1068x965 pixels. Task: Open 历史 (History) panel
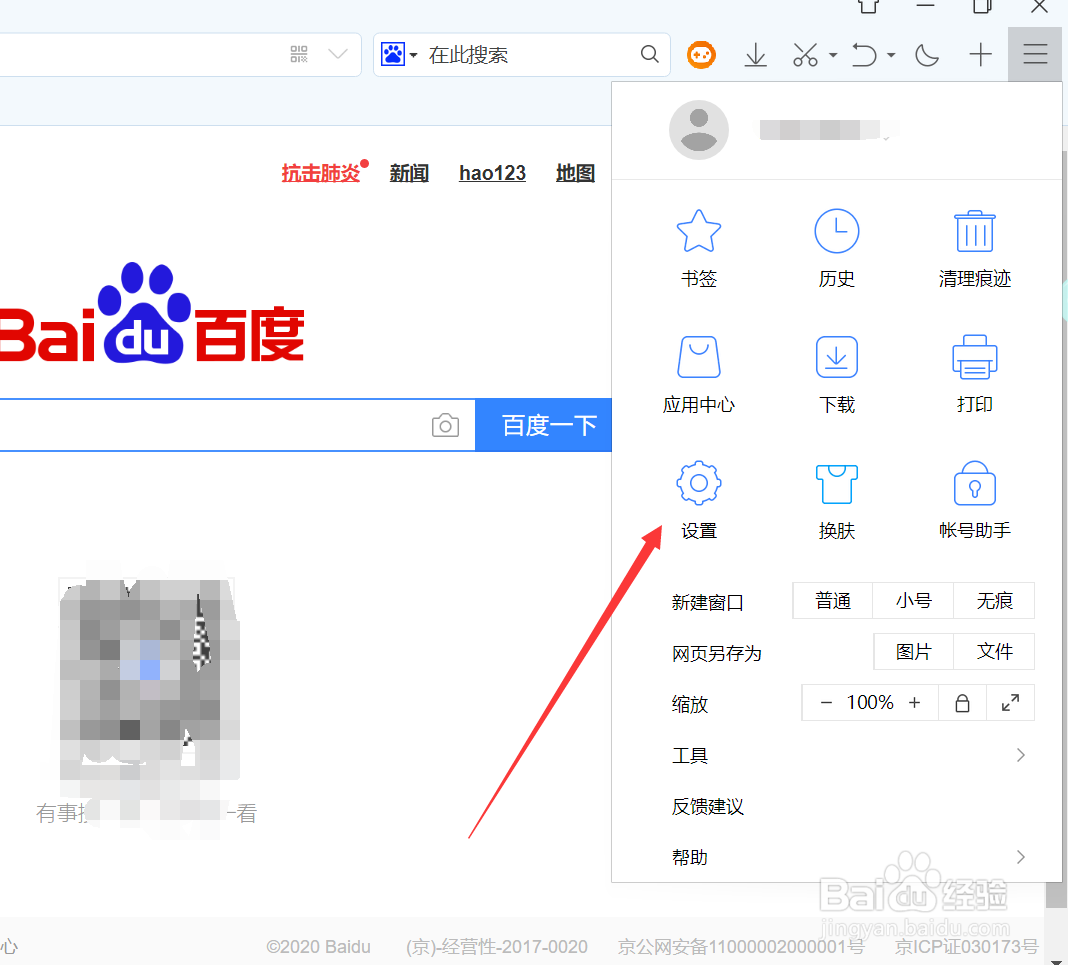836,248
